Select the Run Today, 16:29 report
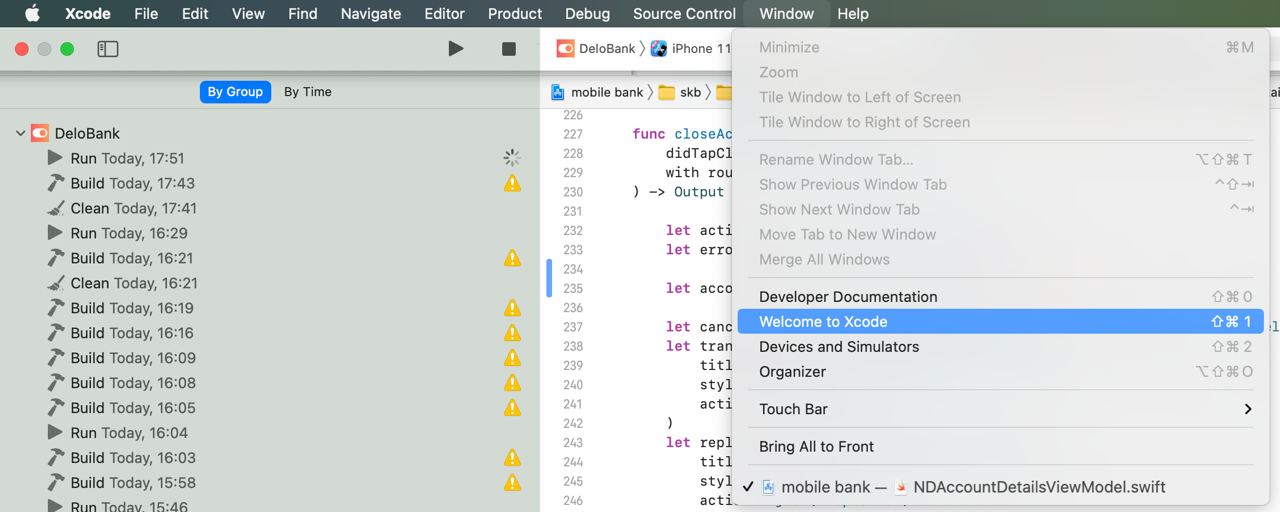The width and height of the screenshot is (1280, 512). [270, 233]
